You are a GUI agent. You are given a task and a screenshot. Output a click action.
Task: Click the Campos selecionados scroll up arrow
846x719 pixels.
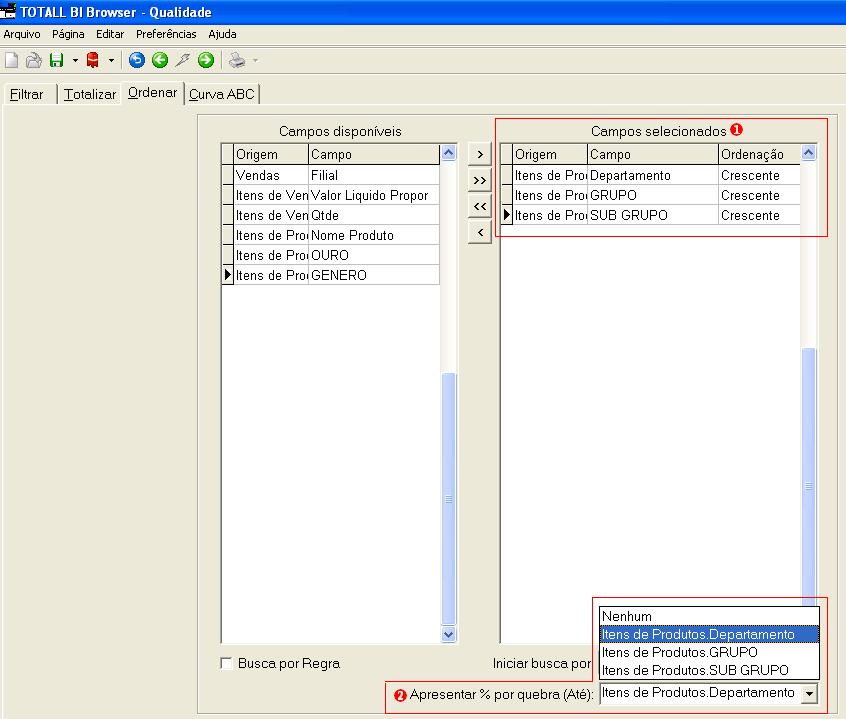pyautogui.click(x=808, y=153)
